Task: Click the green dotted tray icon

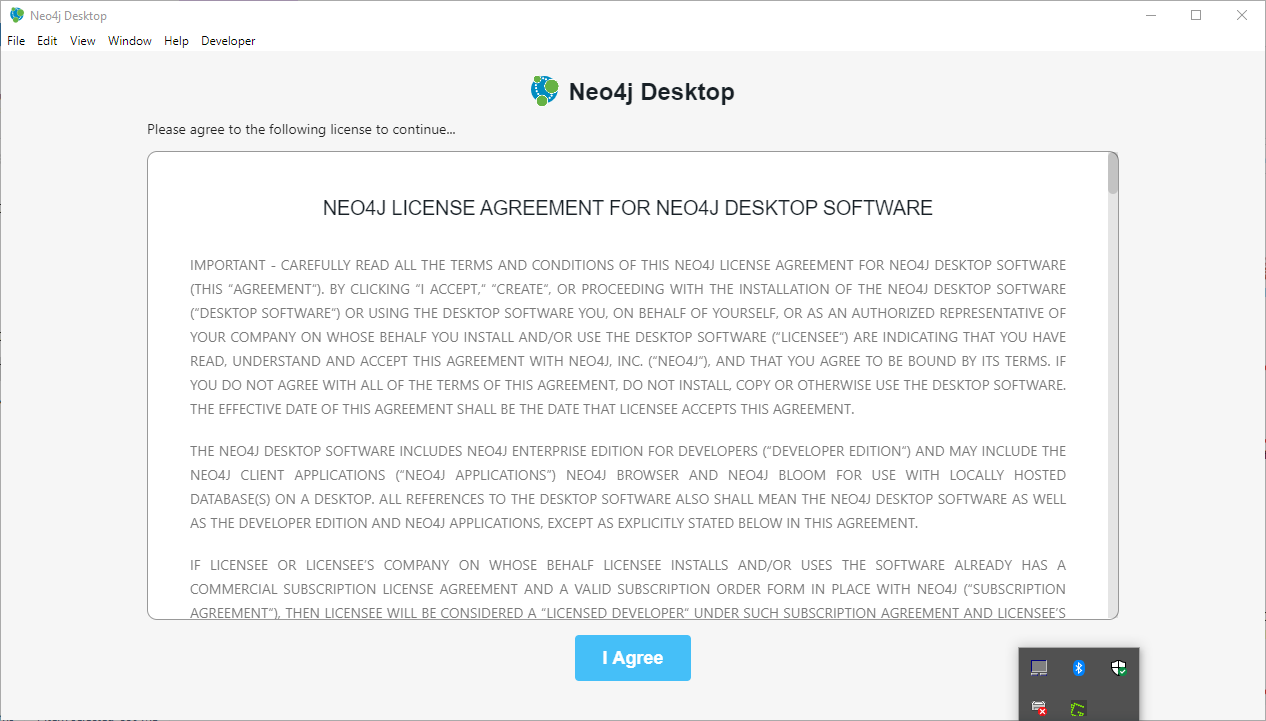Action: 1078,708
